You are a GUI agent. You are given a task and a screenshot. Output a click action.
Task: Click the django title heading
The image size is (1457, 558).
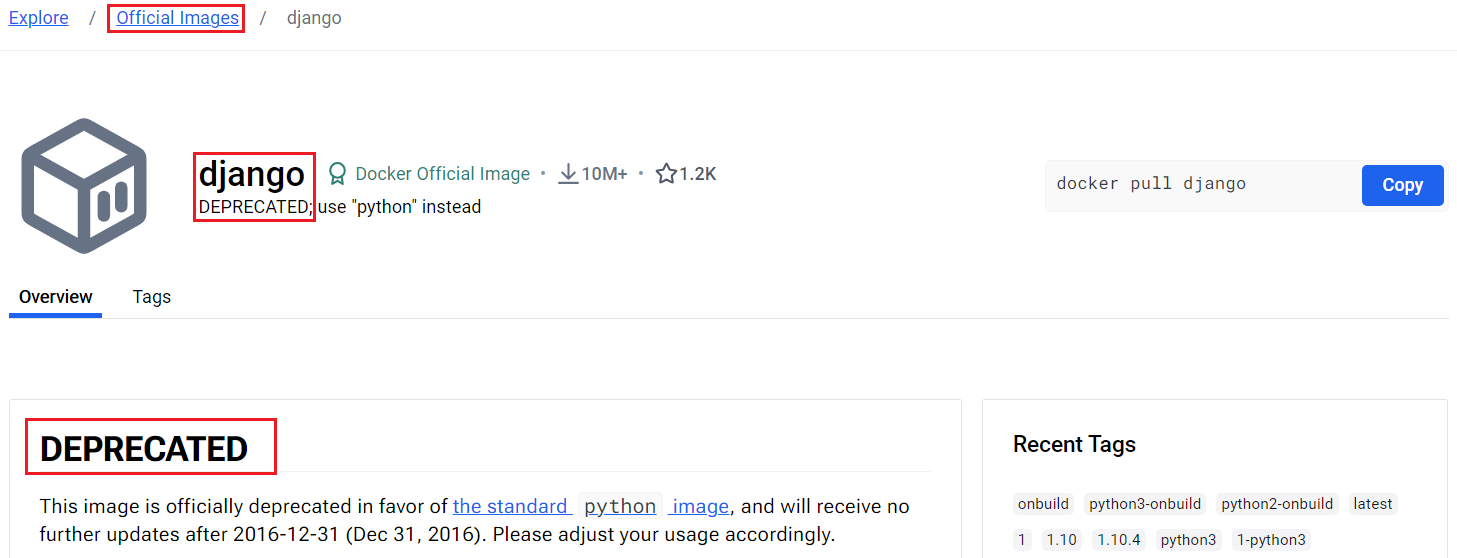pos(251,174)
